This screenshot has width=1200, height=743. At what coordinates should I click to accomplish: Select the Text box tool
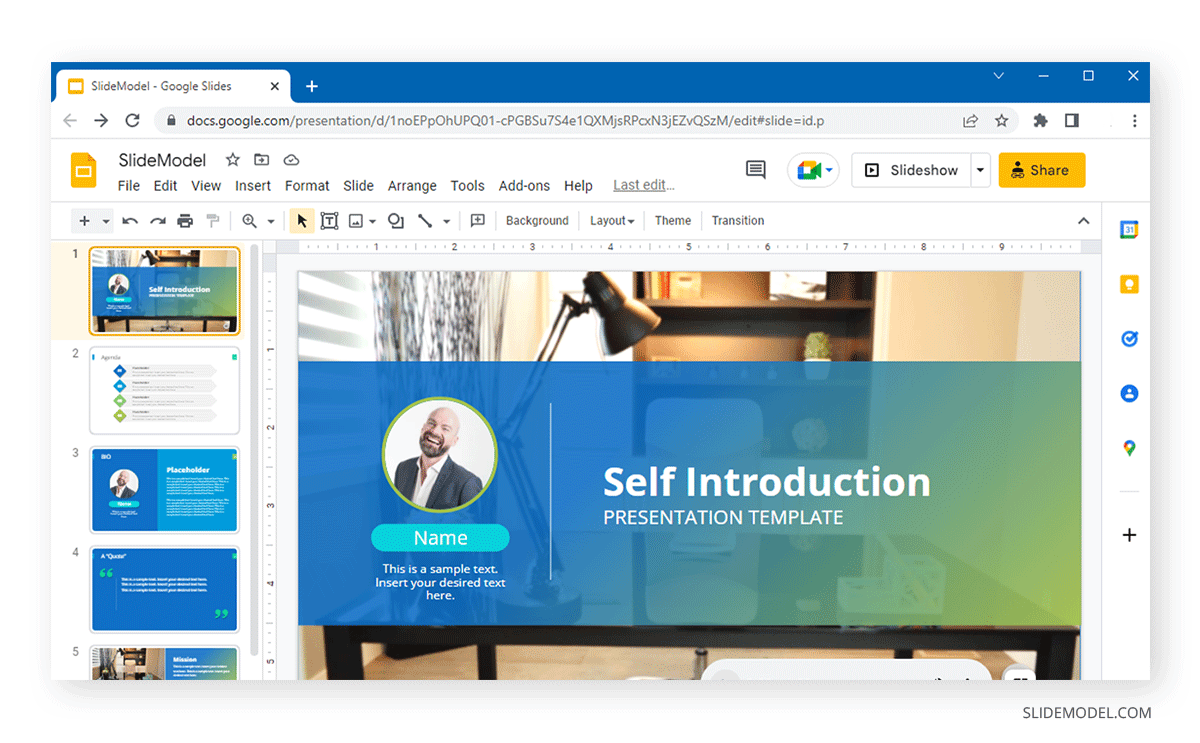coord(329,220)
